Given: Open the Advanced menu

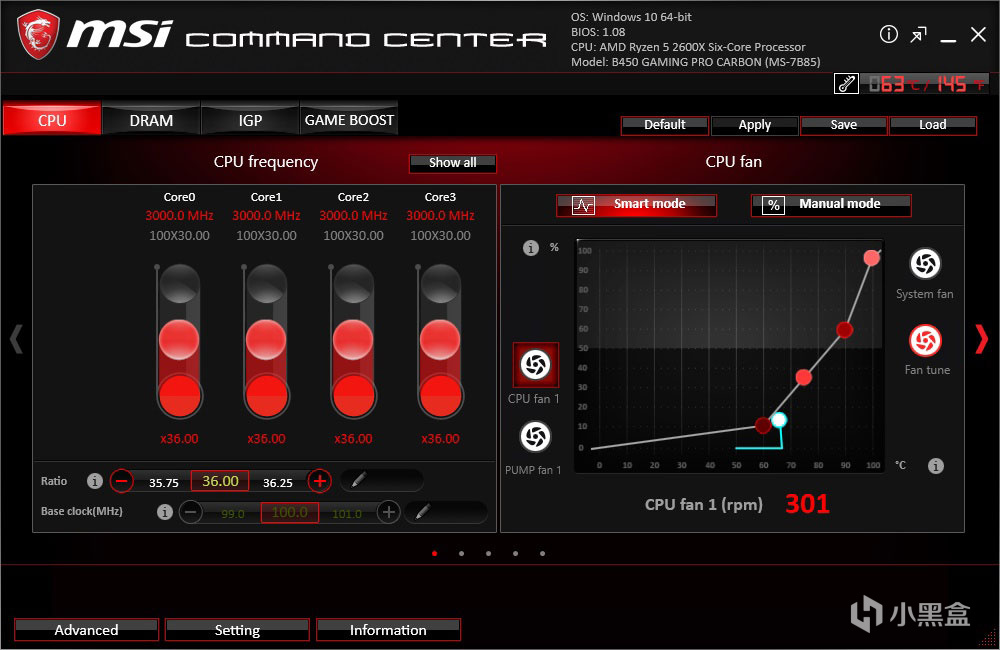Looking at the screenshot, I should [x=86, y=630].
